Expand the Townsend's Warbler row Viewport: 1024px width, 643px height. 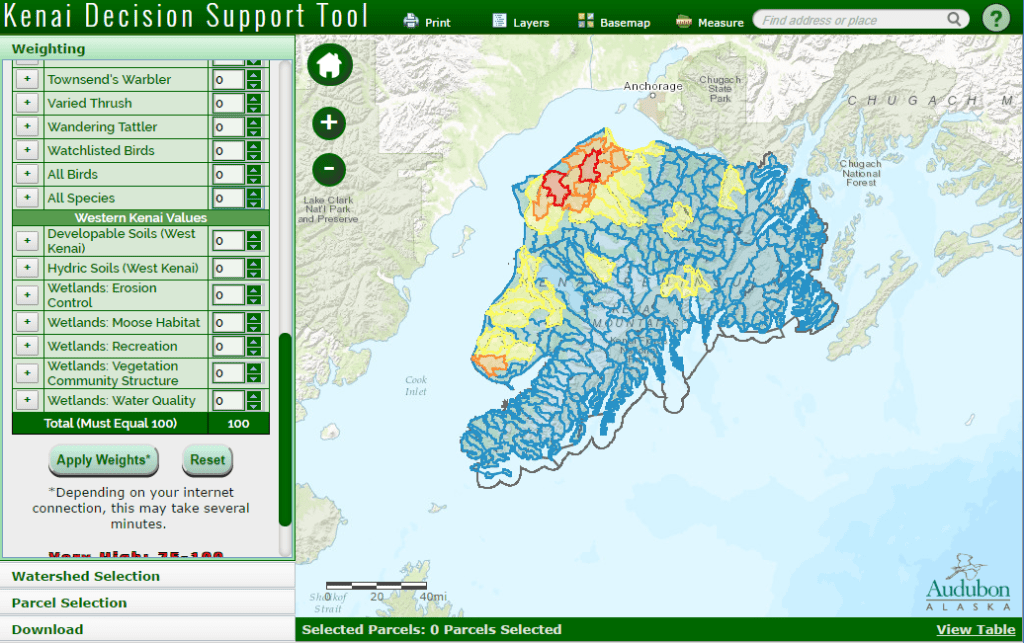point(27,80)
